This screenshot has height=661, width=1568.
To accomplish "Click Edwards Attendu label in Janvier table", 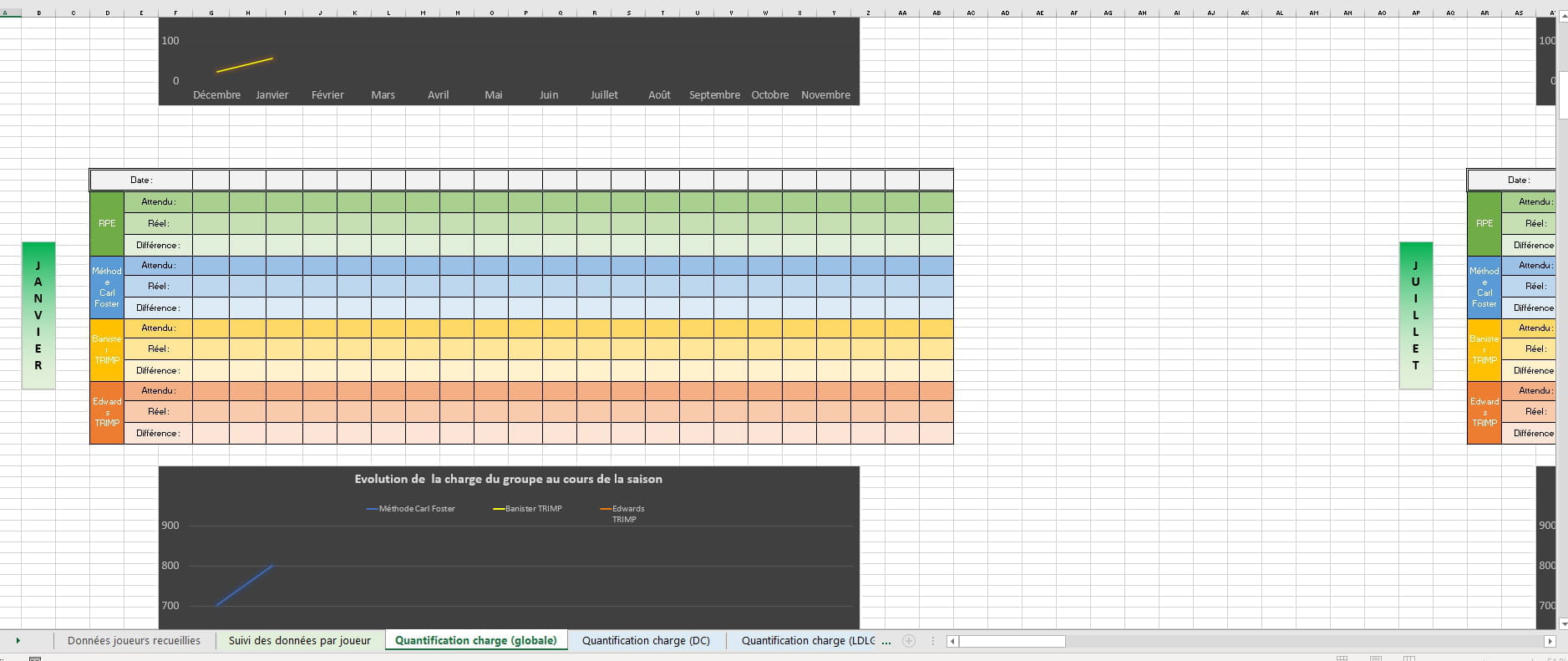I will click(x=158, y=390).
